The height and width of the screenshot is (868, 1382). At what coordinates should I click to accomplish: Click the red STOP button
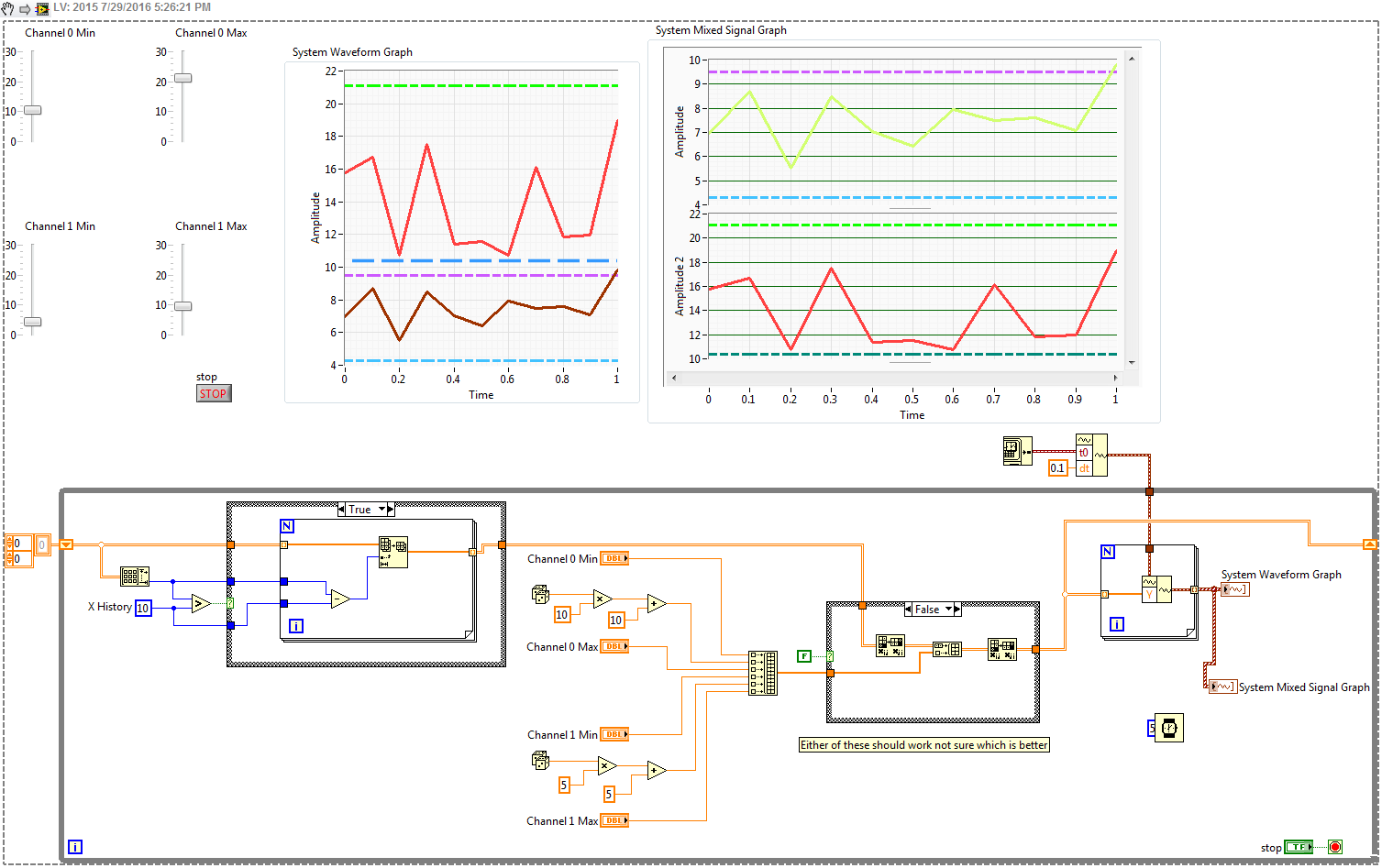pyautogui.click(x=214, y=393)
